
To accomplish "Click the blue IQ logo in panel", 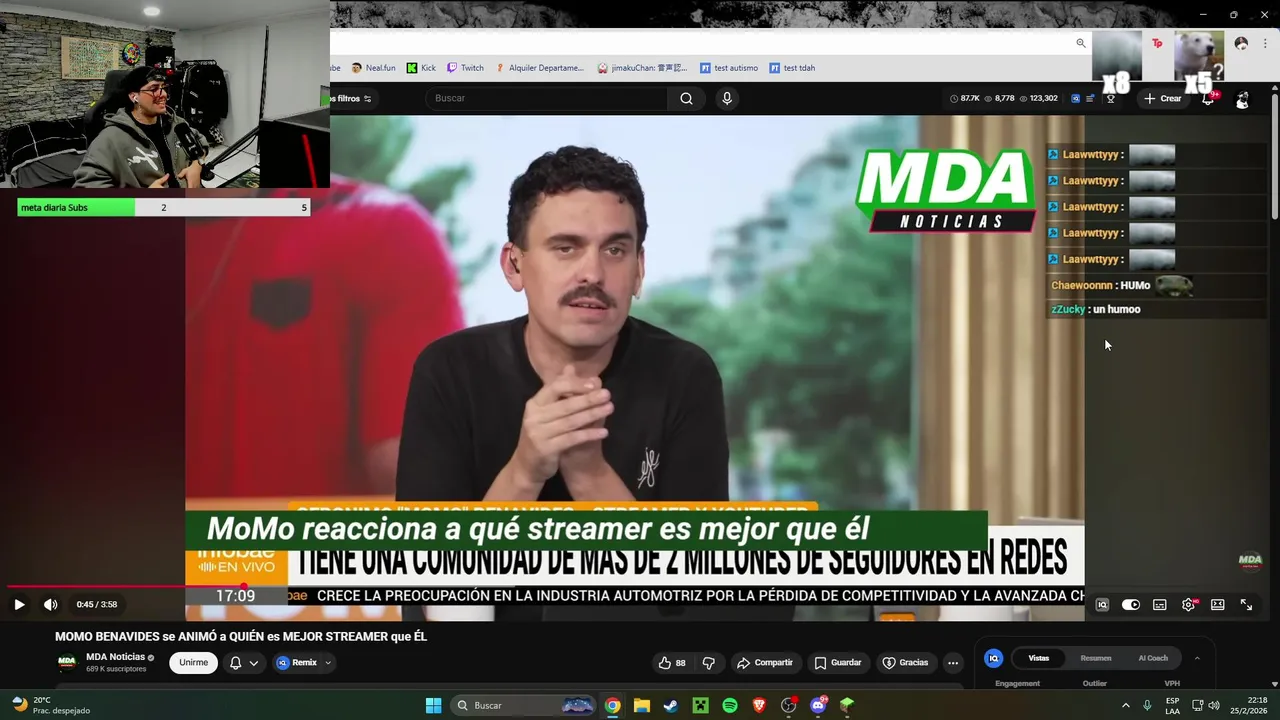I will (x=993, y=658).
